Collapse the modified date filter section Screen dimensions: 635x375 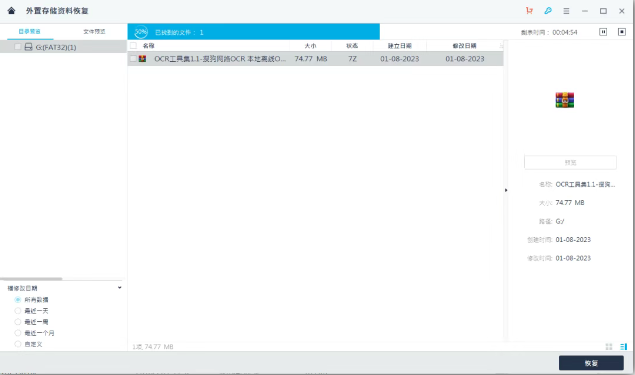(x=119, y=288)
